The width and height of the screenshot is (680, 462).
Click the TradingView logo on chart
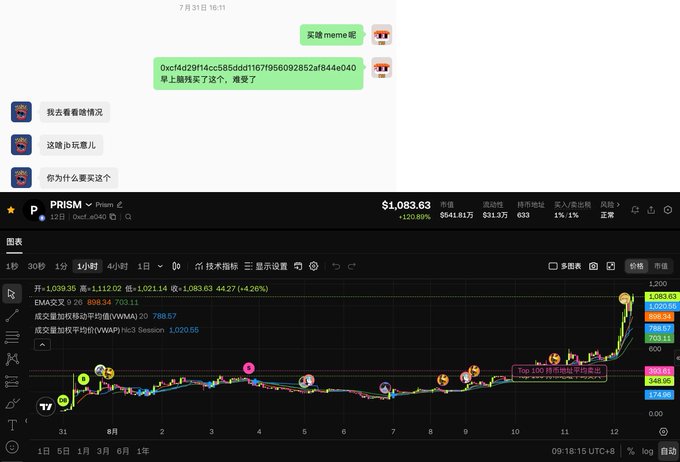pos(46,406)
